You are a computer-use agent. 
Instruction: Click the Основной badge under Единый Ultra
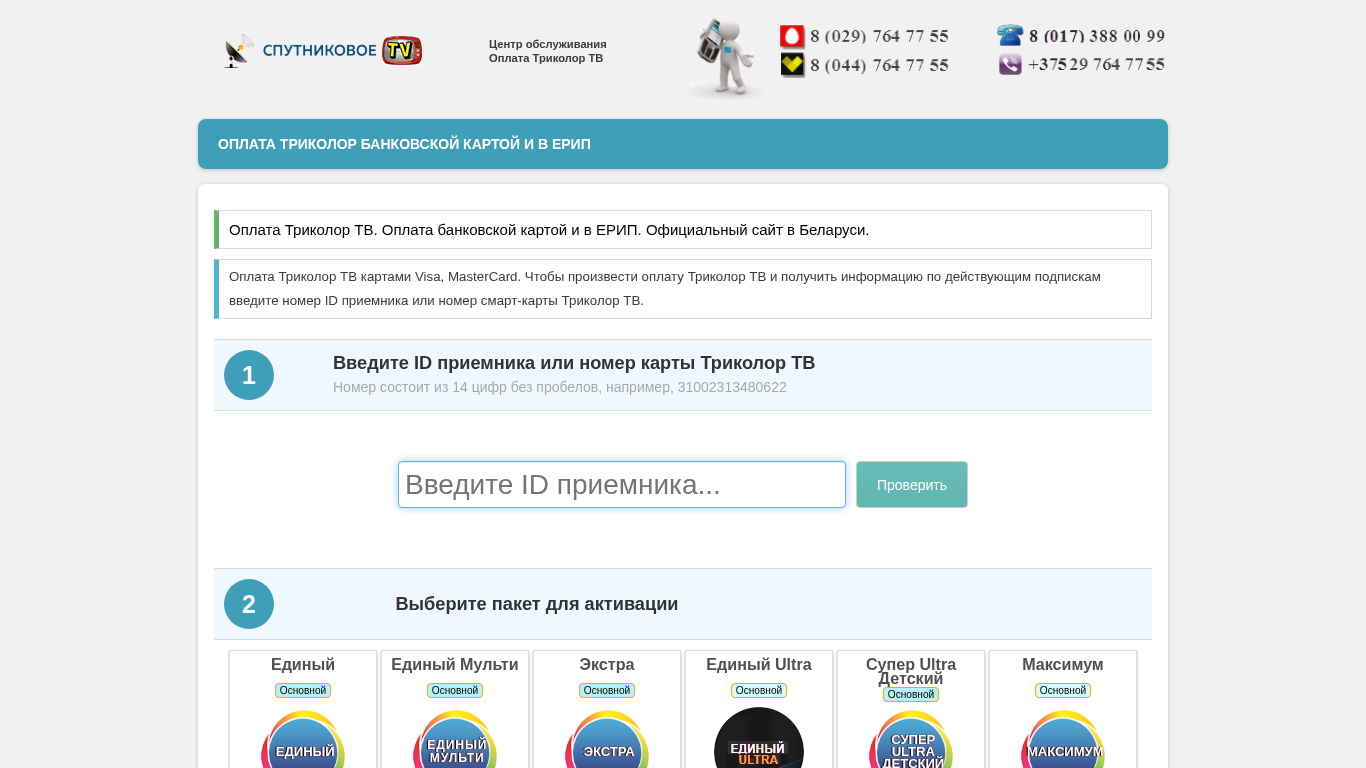(759, 690)
